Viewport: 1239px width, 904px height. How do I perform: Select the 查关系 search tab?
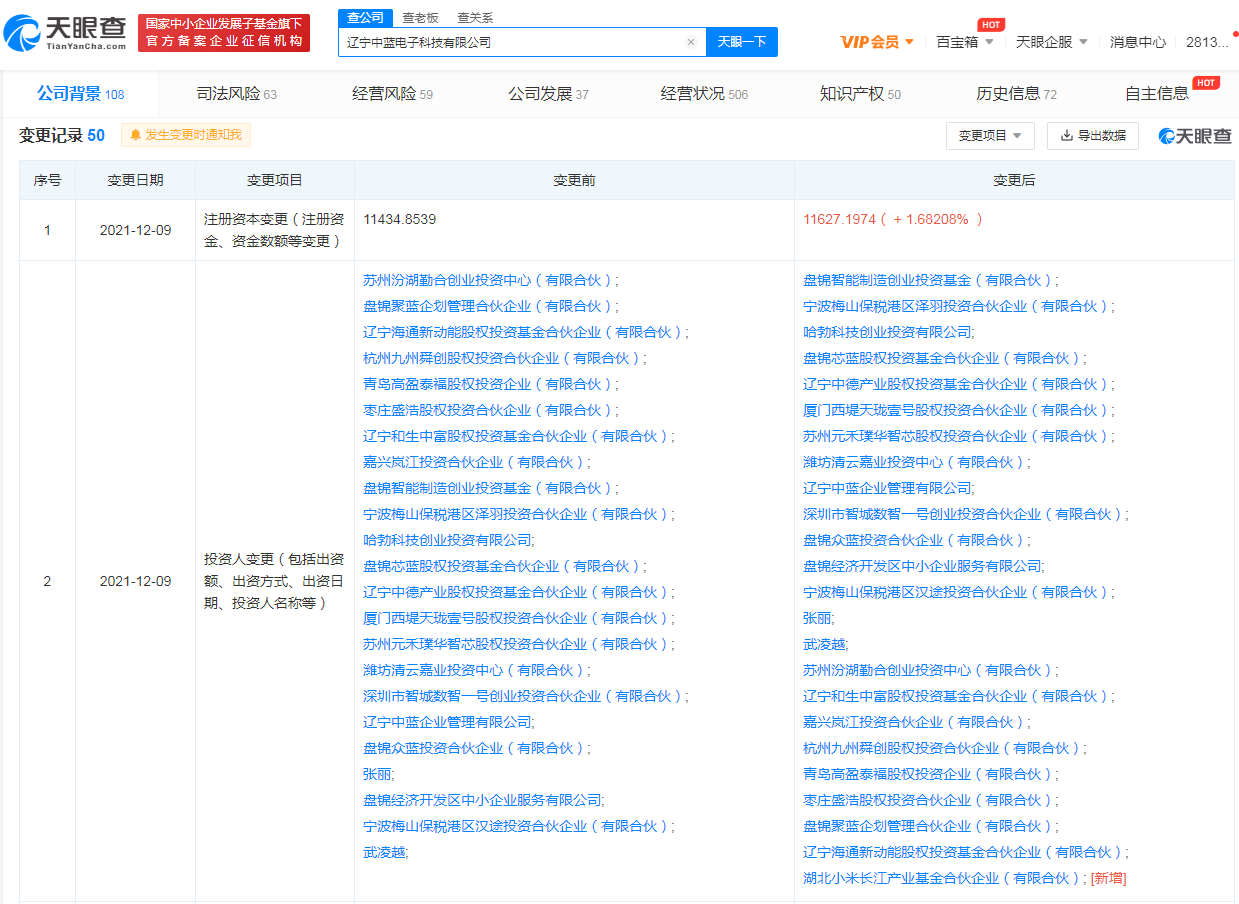point(475,18)
